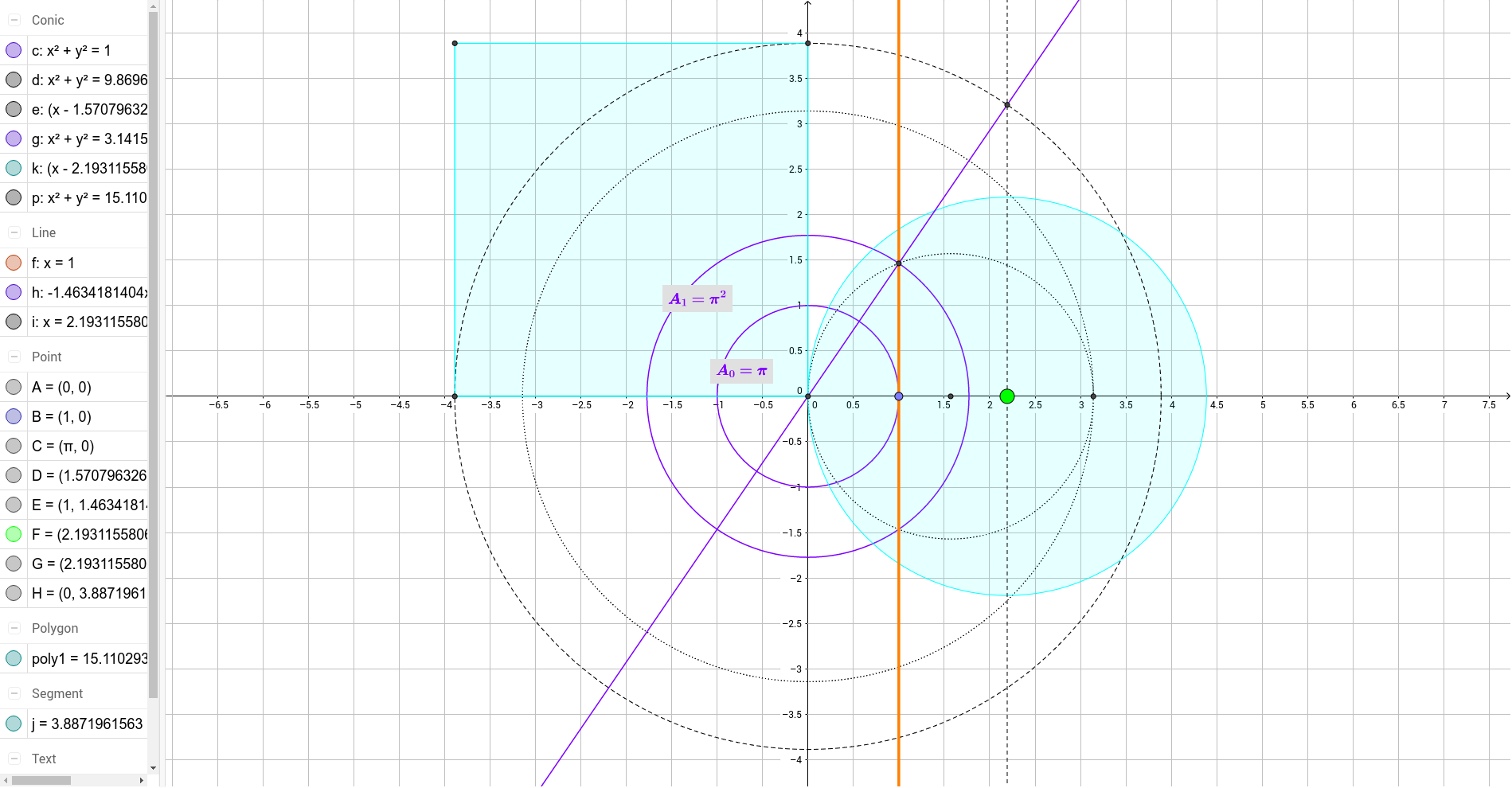Toggle visibility circle of conic e

click(14, 109)
